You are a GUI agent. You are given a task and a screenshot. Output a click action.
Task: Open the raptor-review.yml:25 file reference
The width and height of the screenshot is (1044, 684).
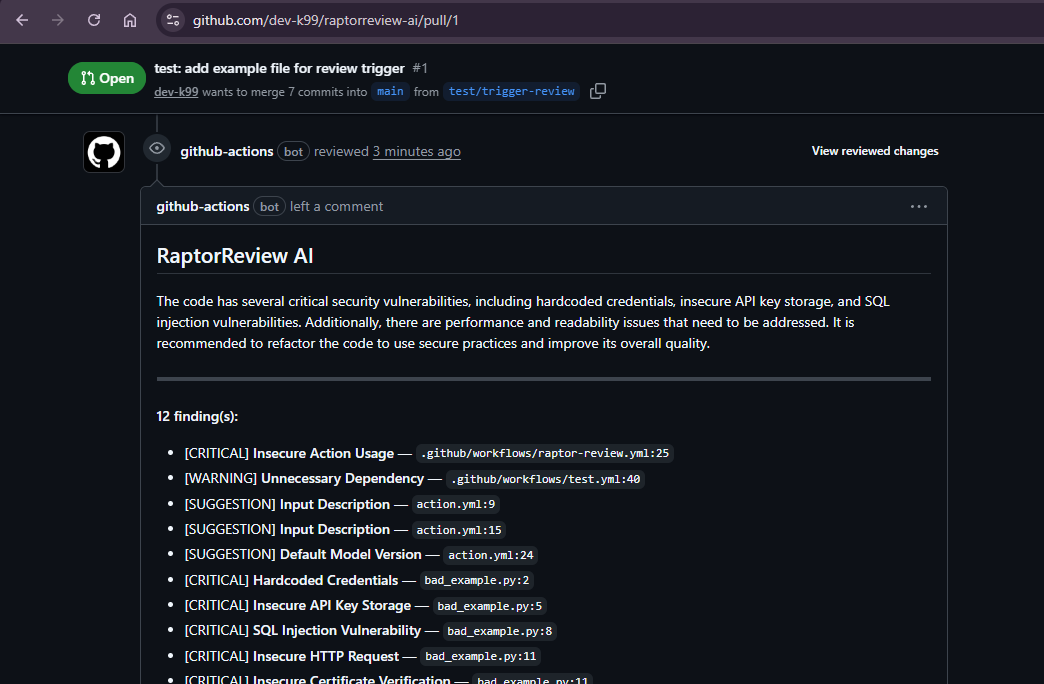[x=544, y=452]
